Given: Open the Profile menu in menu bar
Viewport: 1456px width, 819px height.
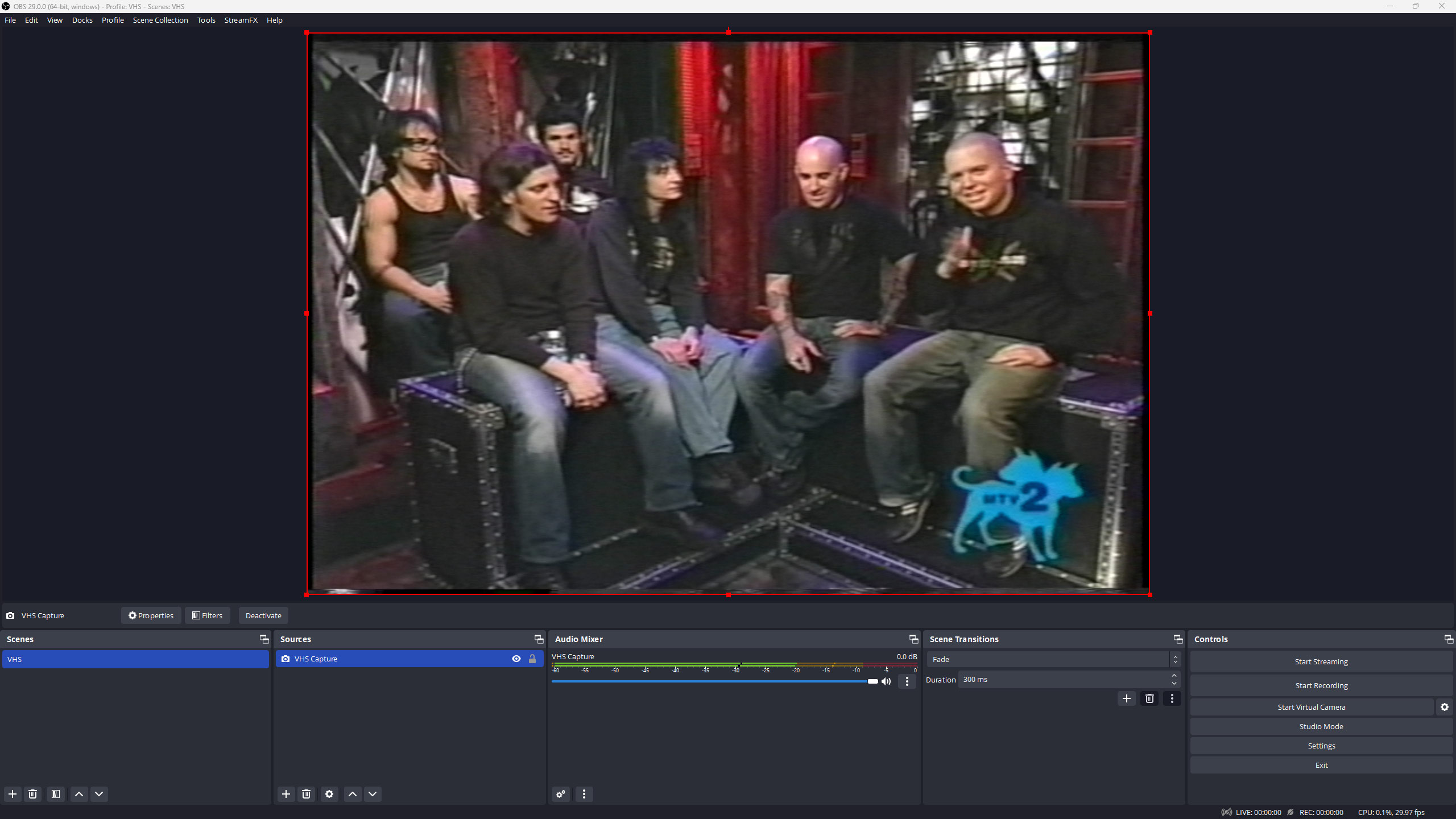Looking at the screenshot, I should [113, 20].
